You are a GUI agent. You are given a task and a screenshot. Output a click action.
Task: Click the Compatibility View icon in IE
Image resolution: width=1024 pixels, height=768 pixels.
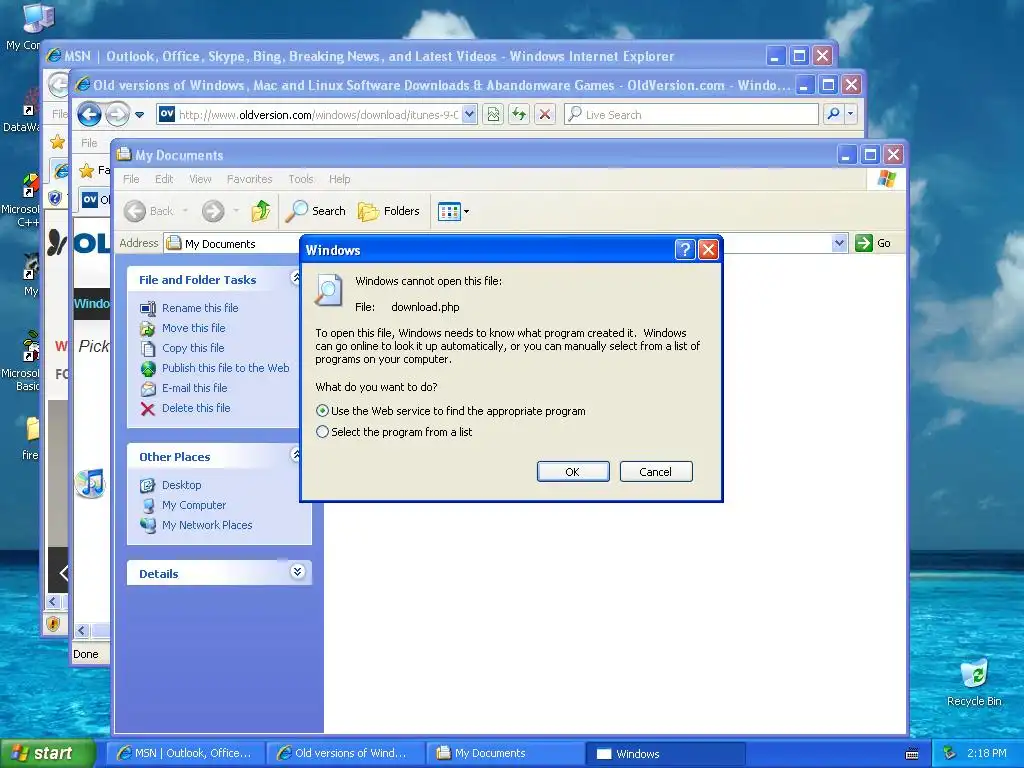tap(493, 115)
